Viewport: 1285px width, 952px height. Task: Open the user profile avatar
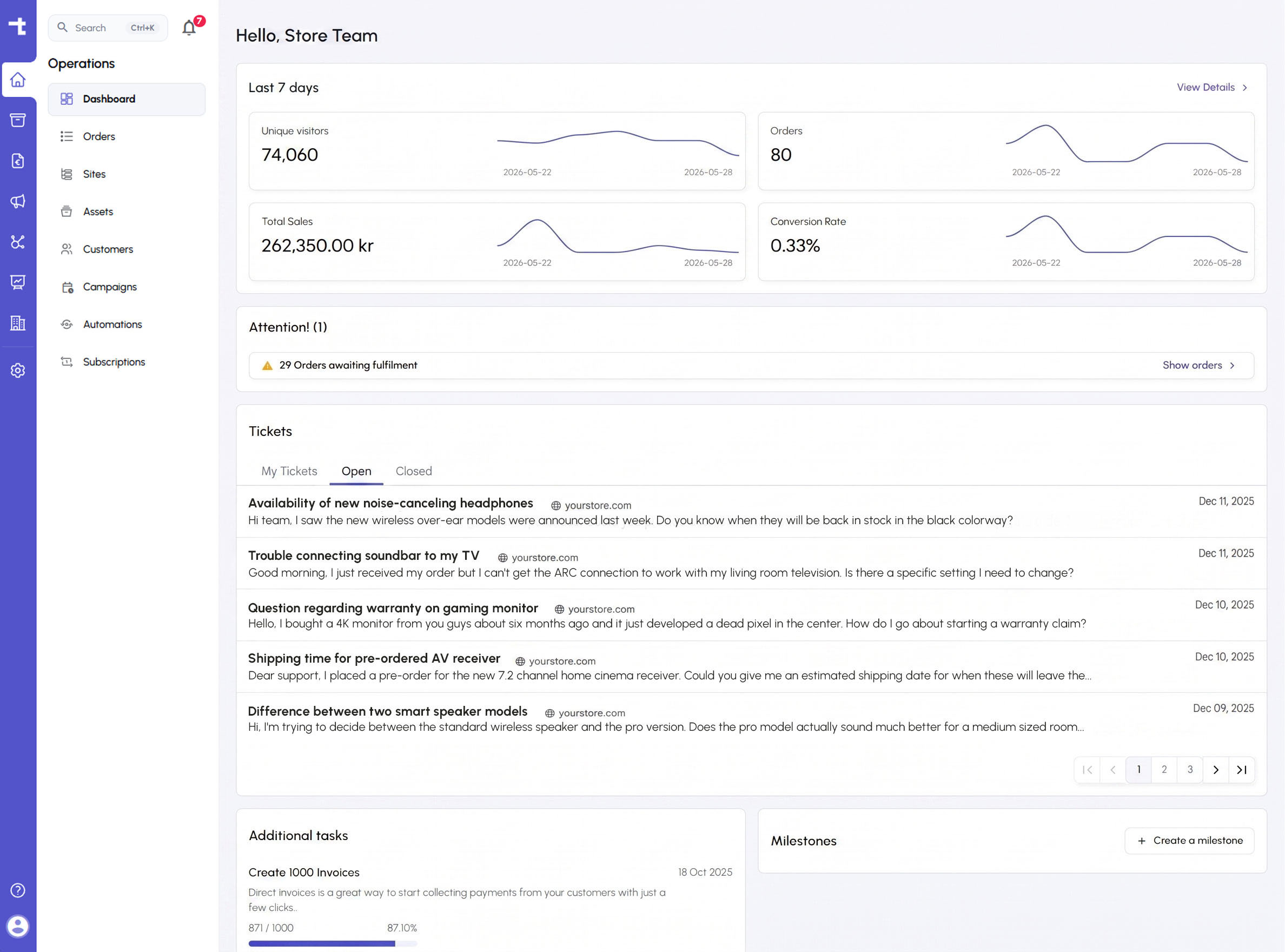(x=18, y=927)
